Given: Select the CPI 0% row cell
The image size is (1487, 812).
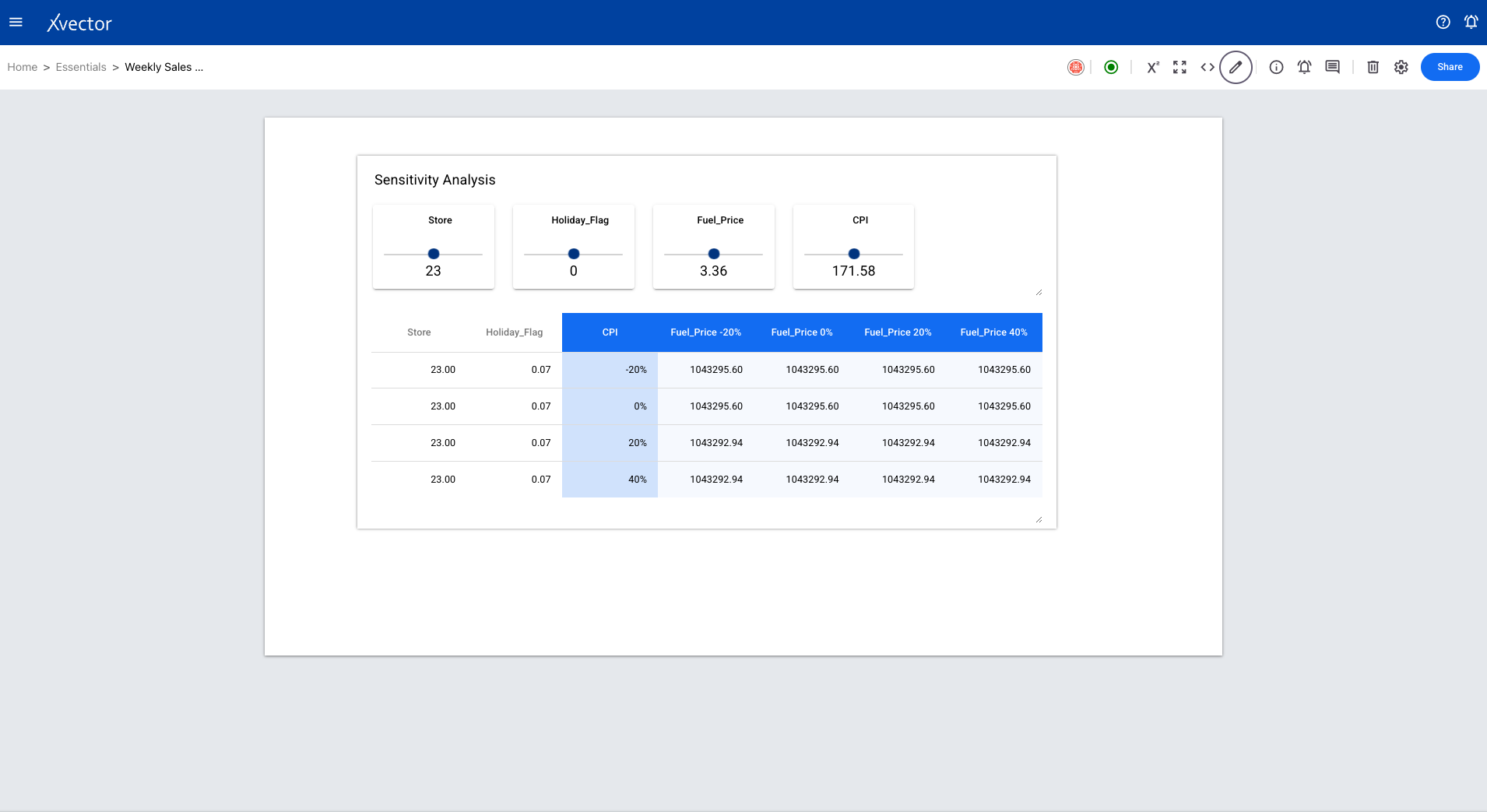Looking at the screenshot, I should tap(610, 406).
